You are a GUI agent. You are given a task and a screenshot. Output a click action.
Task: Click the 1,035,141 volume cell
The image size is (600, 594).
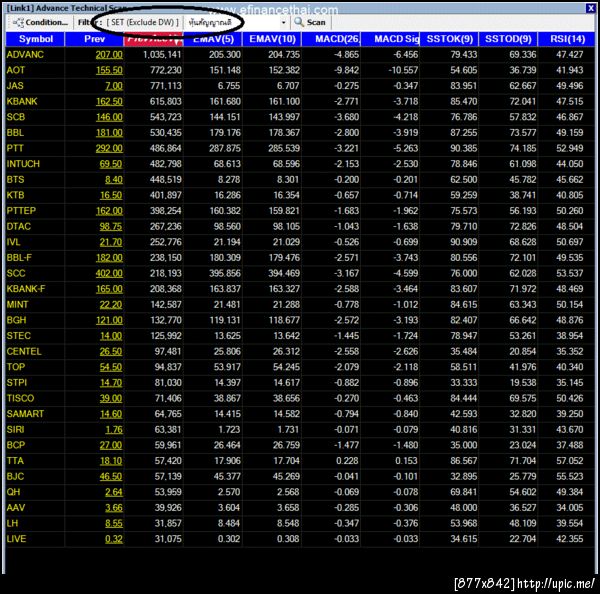pyautogui.click(x=162, y=55)
